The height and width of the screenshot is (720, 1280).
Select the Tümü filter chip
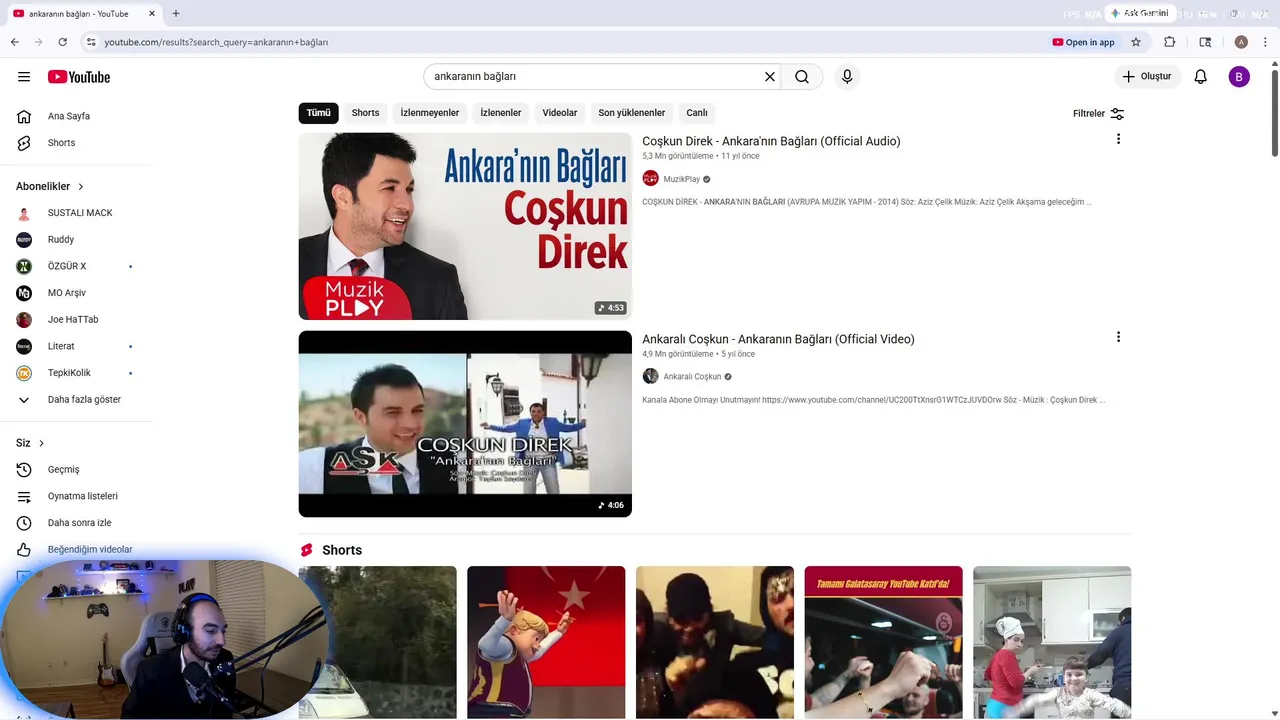click(x=318, y=113)
